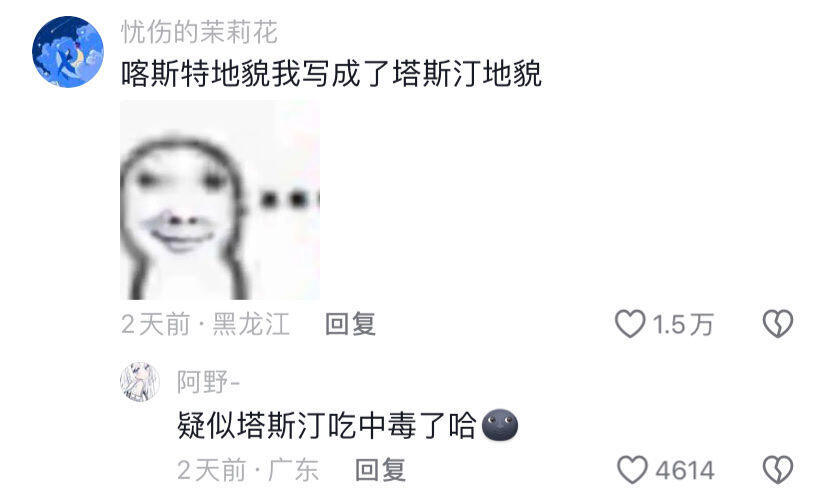Like 阿野-'s reply with the heart icon
The width and height of the screenshot is (828, 489).
click(x=632, y=469)
